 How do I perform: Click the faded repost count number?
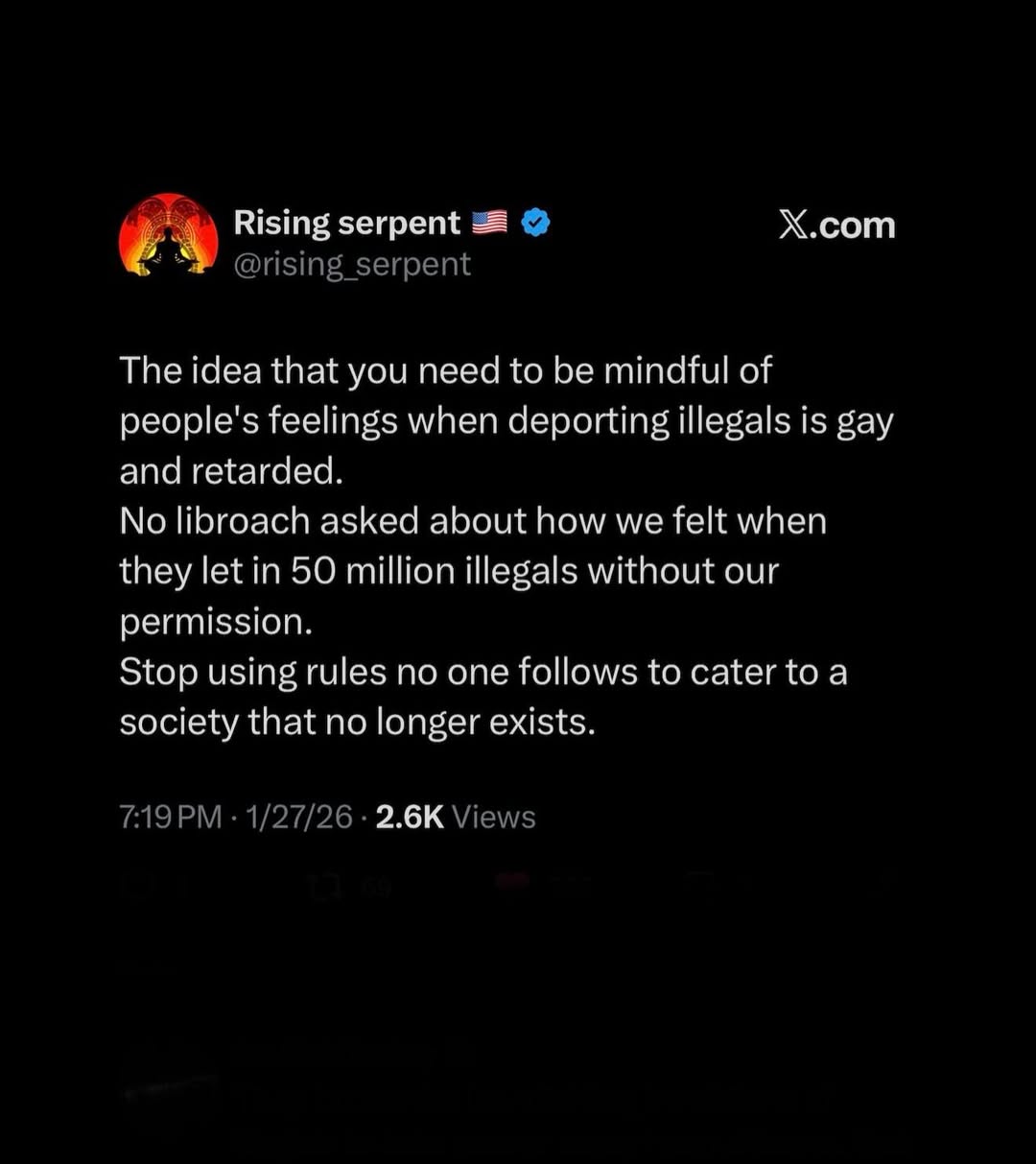(x=376, y=889)
